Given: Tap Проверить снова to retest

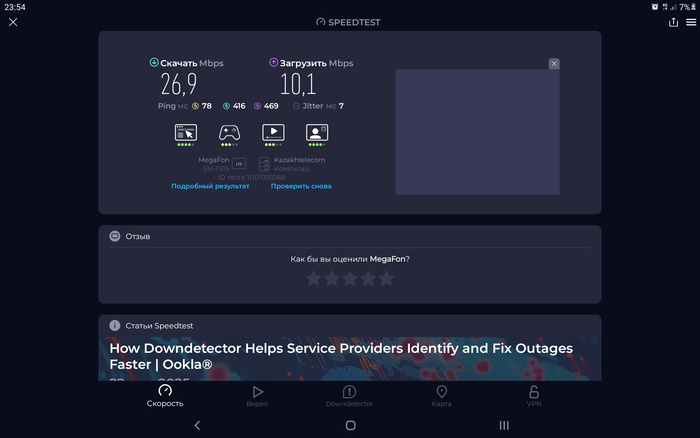Looking at the screenshot, I should tap(301, 186).
